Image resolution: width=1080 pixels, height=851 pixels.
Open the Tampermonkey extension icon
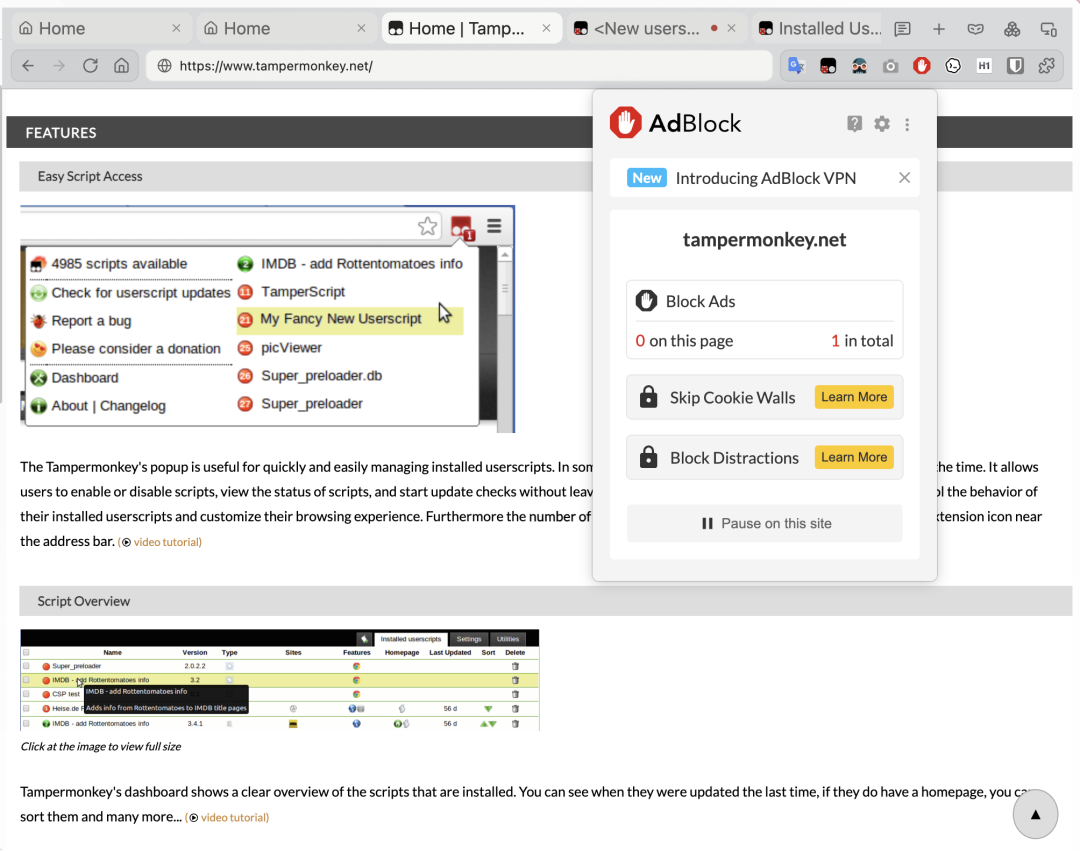click(x=828, y=65)
